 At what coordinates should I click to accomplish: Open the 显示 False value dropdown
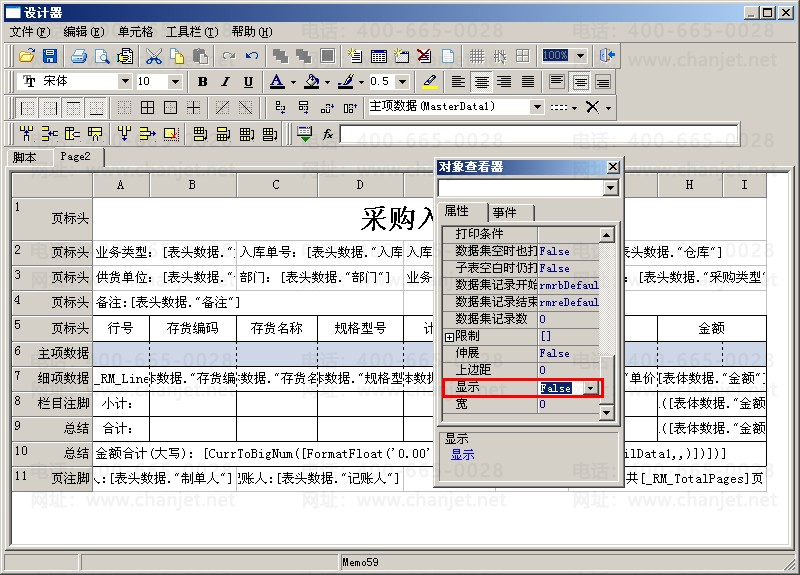click(x=591, y=388)
